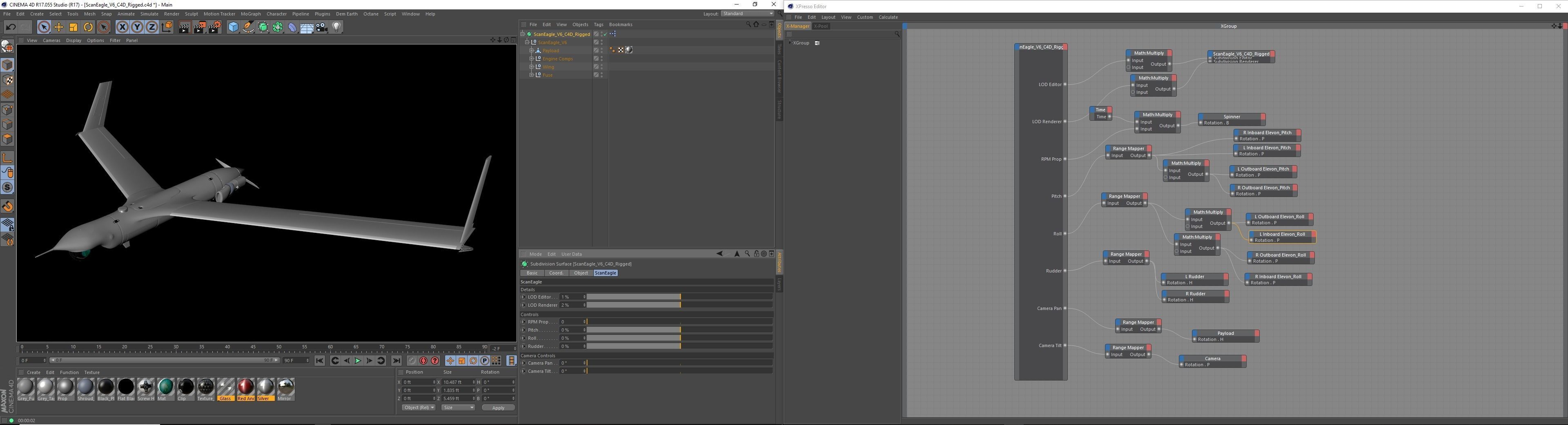
Task: Open the Simulate menu
Action: 149,14
